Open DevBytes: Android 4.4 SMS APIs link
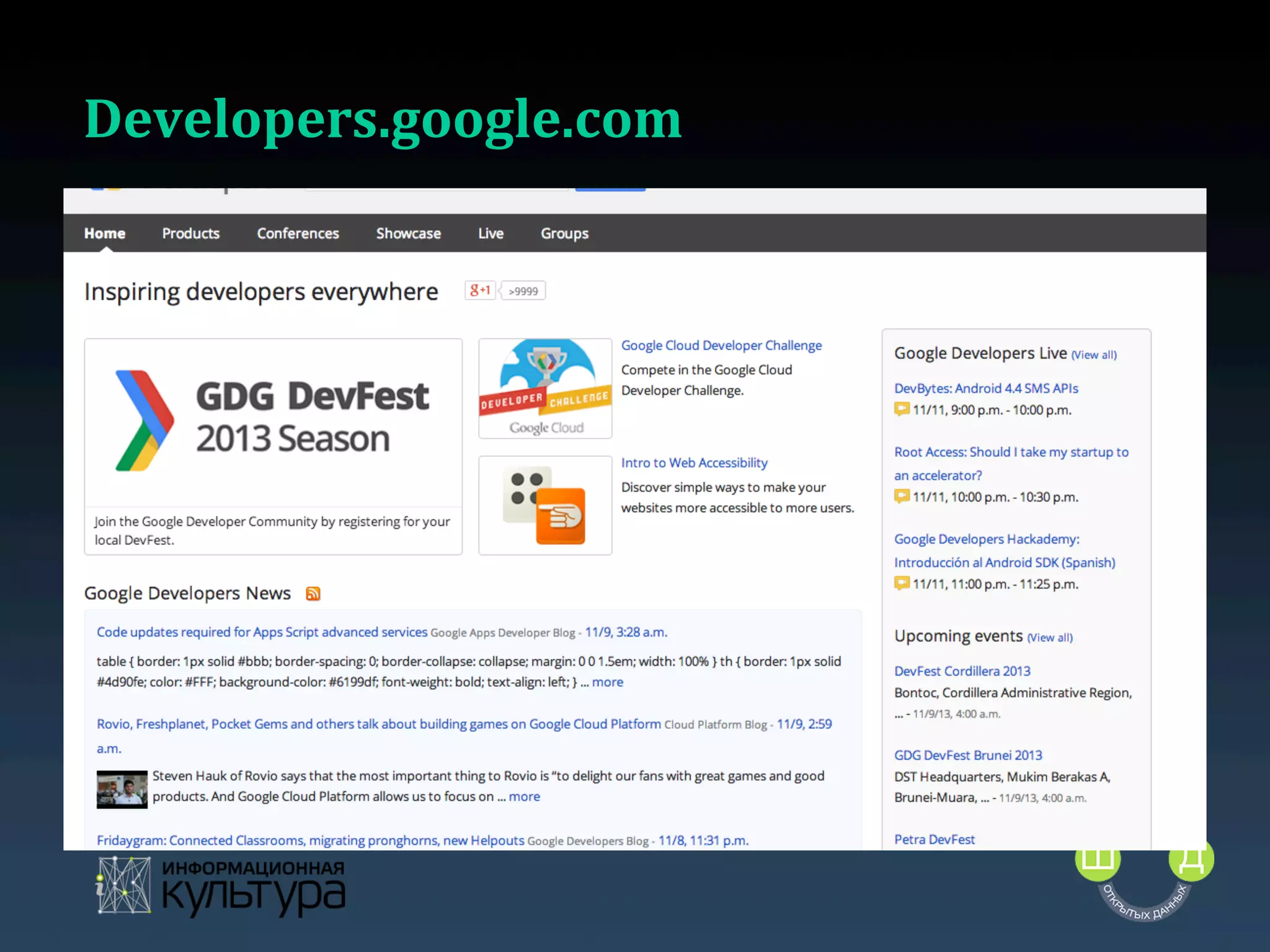 point(986,389)
